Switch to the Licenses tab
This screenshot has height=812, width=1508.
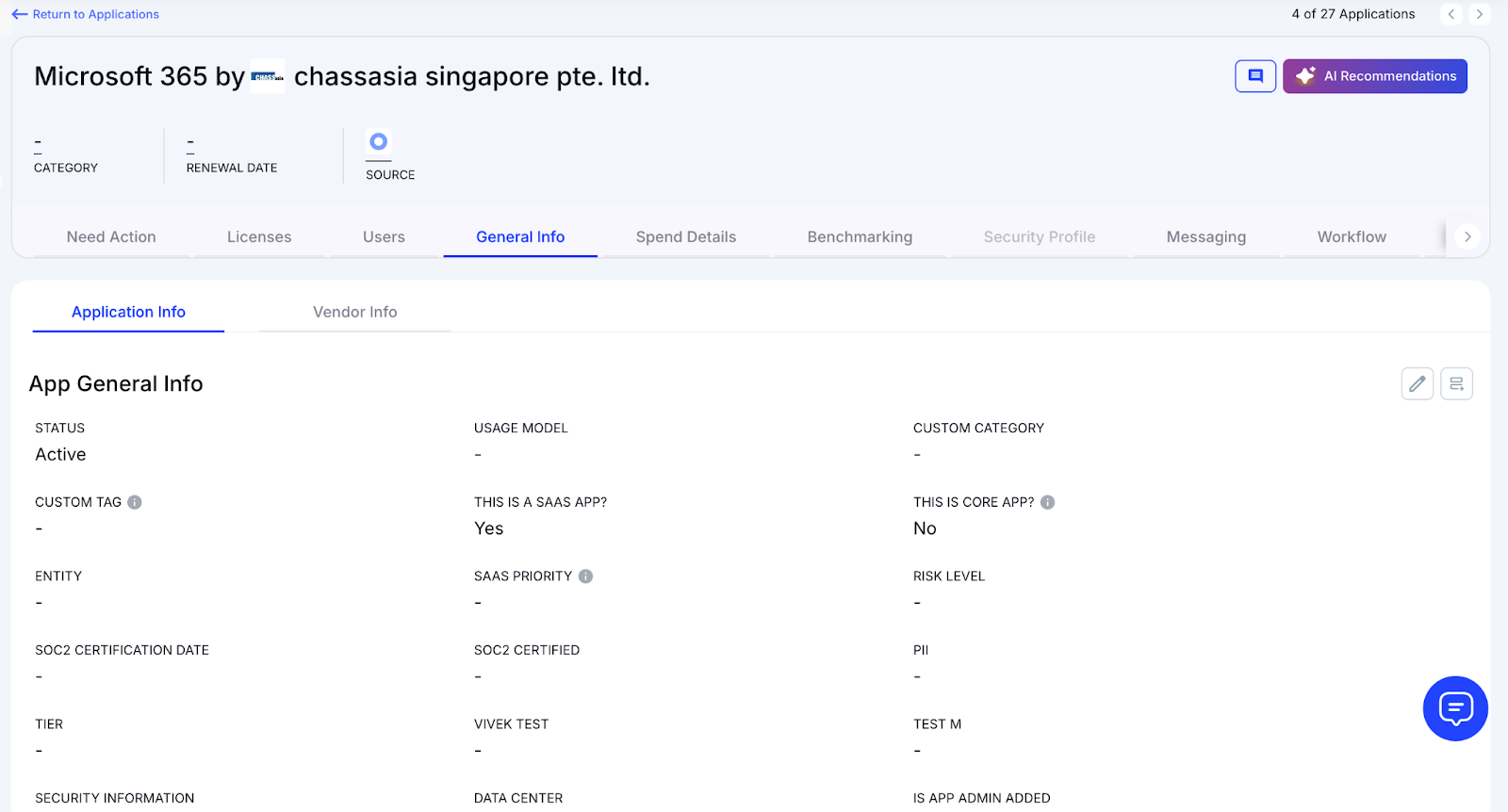pyautogui.click(x=259, y=237)
